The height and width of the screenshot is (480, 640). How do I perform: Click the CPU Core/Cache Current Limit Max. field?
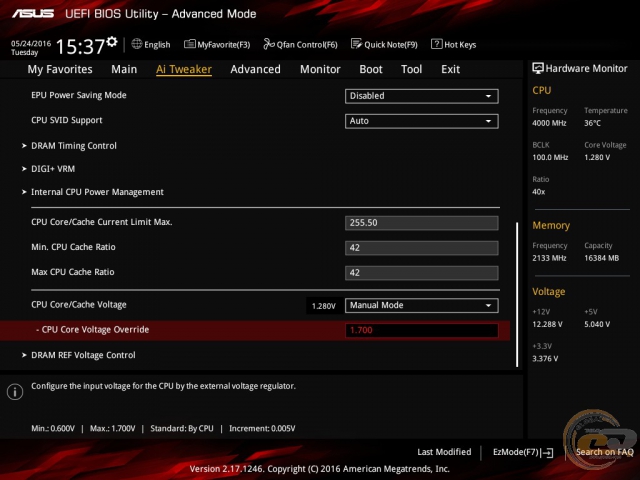pos(421,223)
